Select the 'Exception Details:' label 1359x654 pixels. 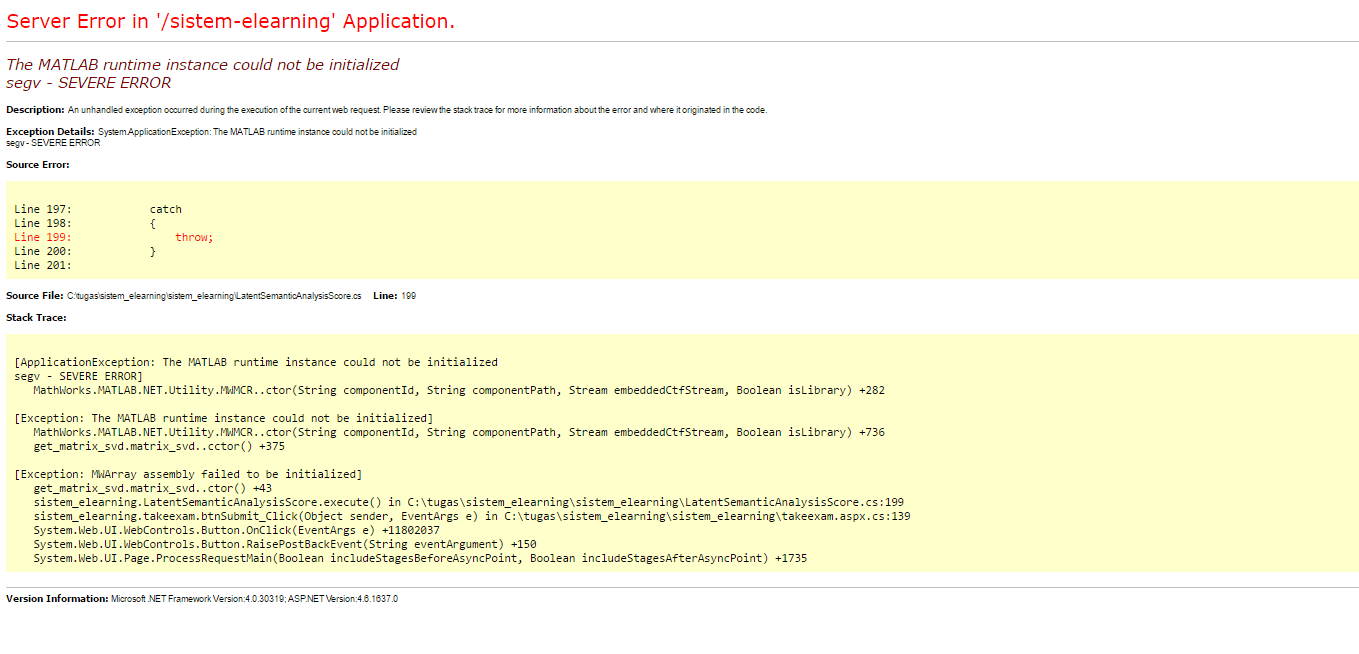pos(49,131)
